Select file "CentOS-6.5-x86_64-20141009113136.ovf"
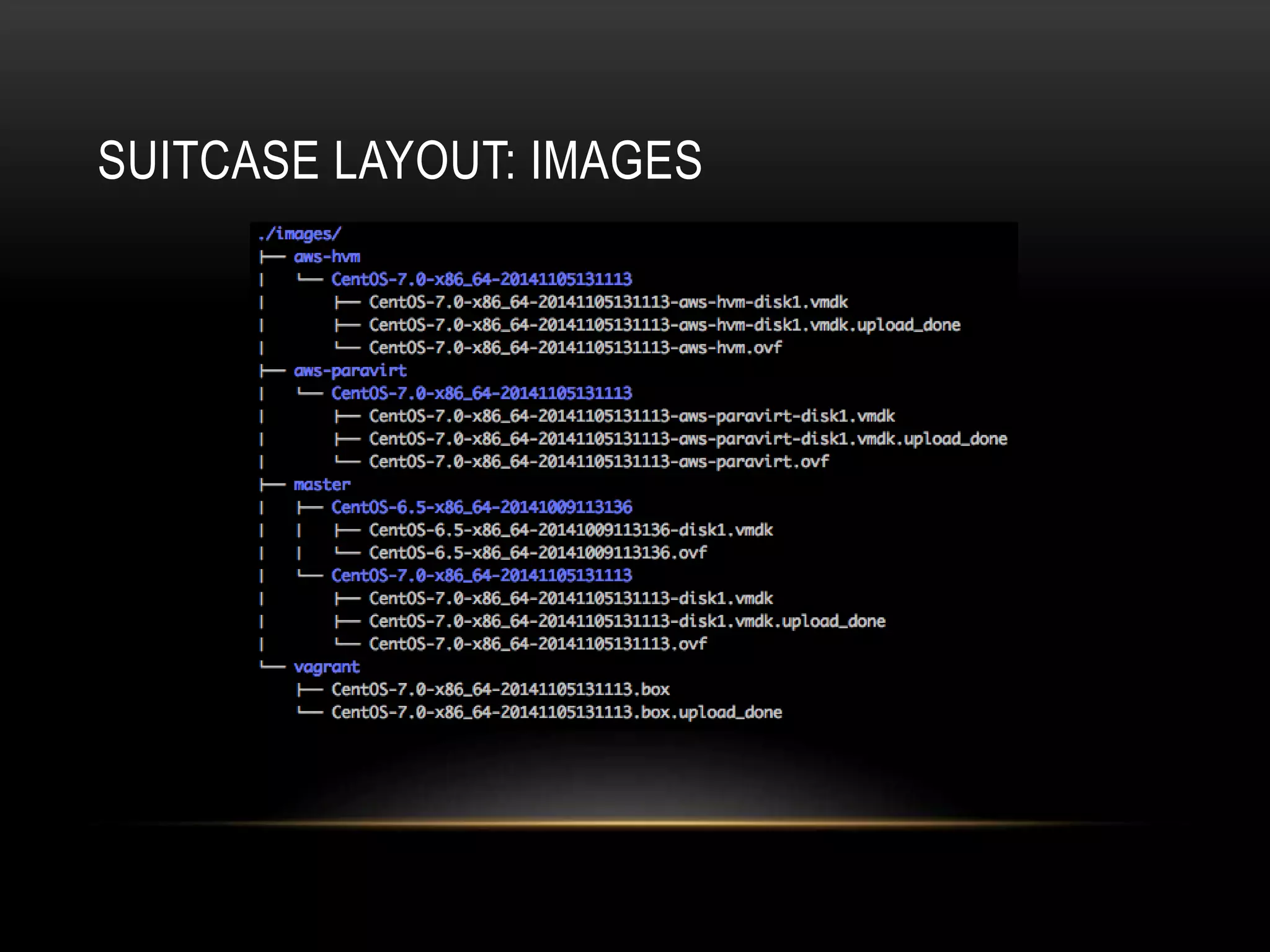The width and height of the screenshot is (1270, 952). pos(538,553)
